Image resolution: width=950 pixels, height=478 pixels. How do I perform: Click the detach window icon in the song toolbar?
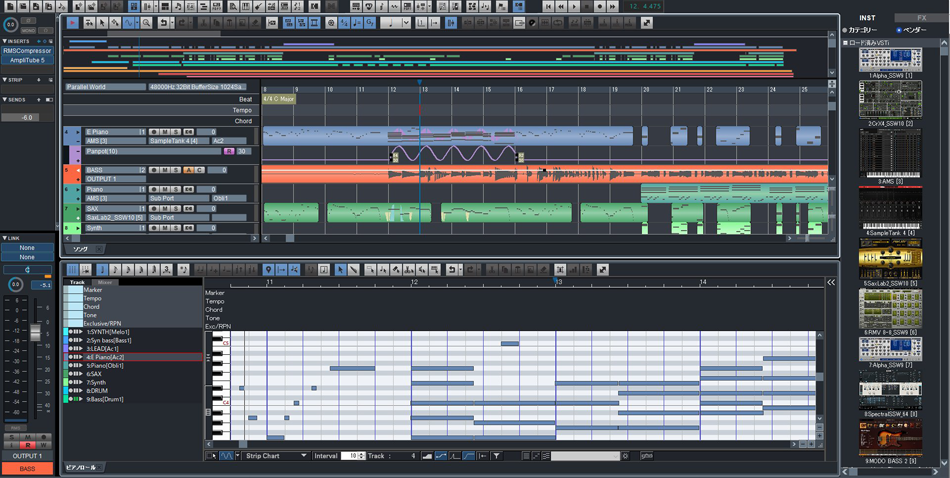pyautogui.click(x=646, y=23)
